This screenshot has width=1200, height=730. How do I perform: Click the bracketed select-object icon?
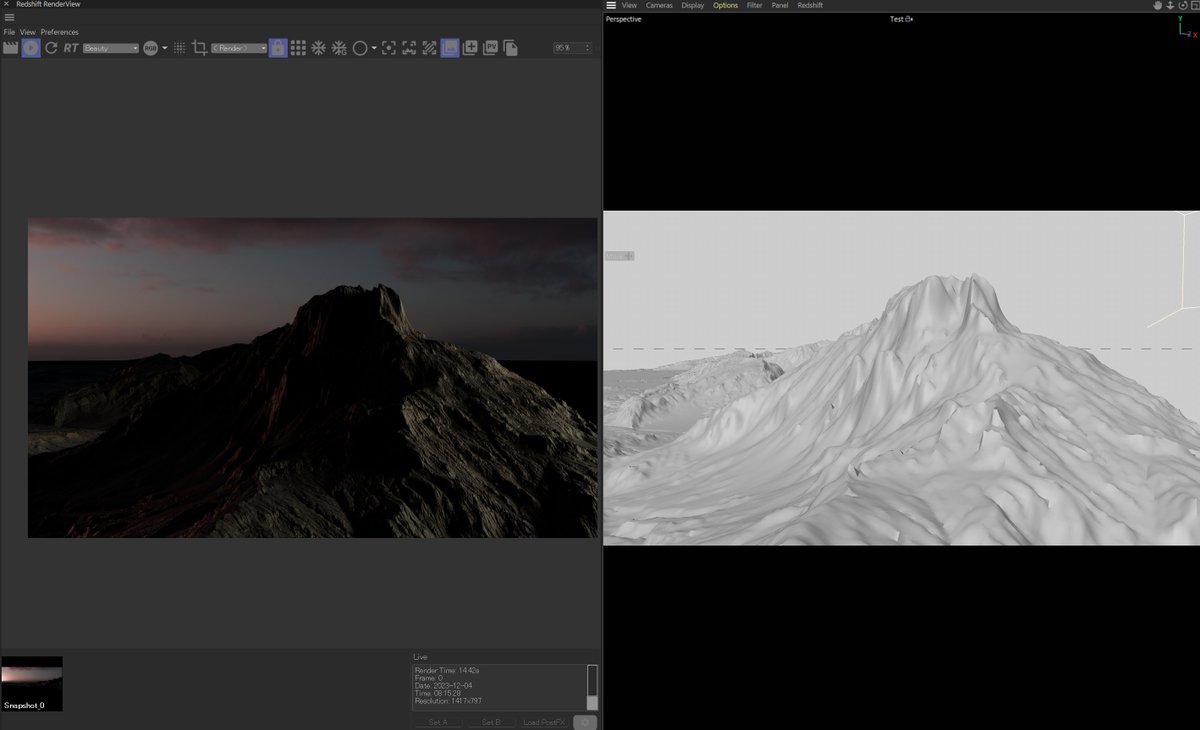coord(409,48)
